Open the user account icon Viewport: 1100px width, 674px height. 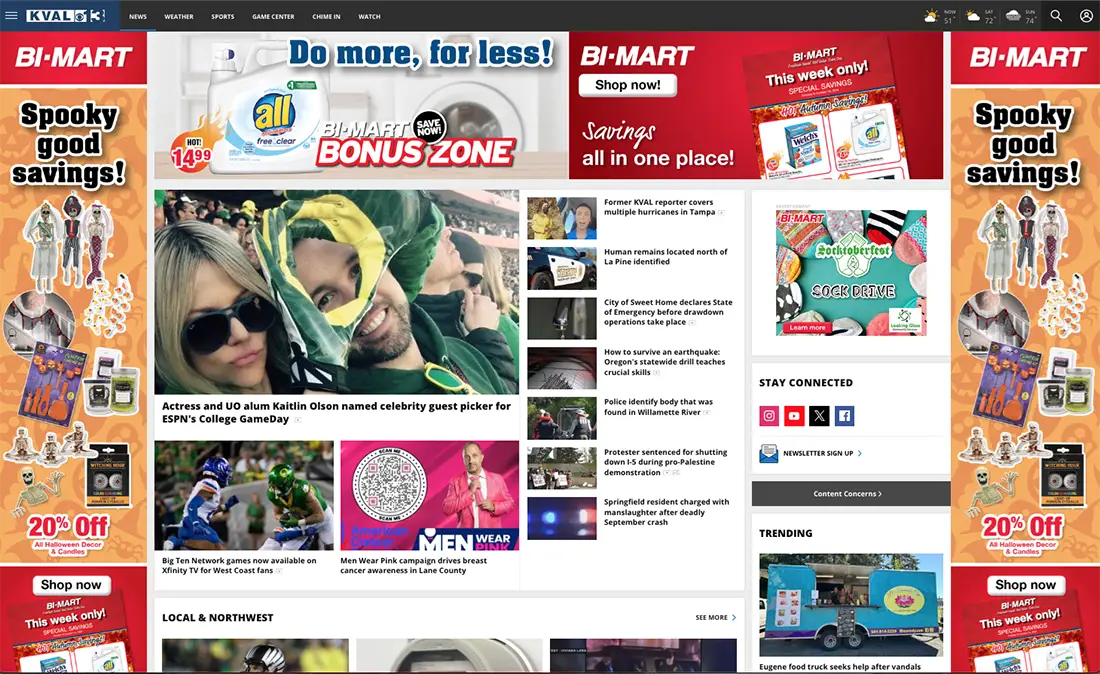(x=1085, y=15)
